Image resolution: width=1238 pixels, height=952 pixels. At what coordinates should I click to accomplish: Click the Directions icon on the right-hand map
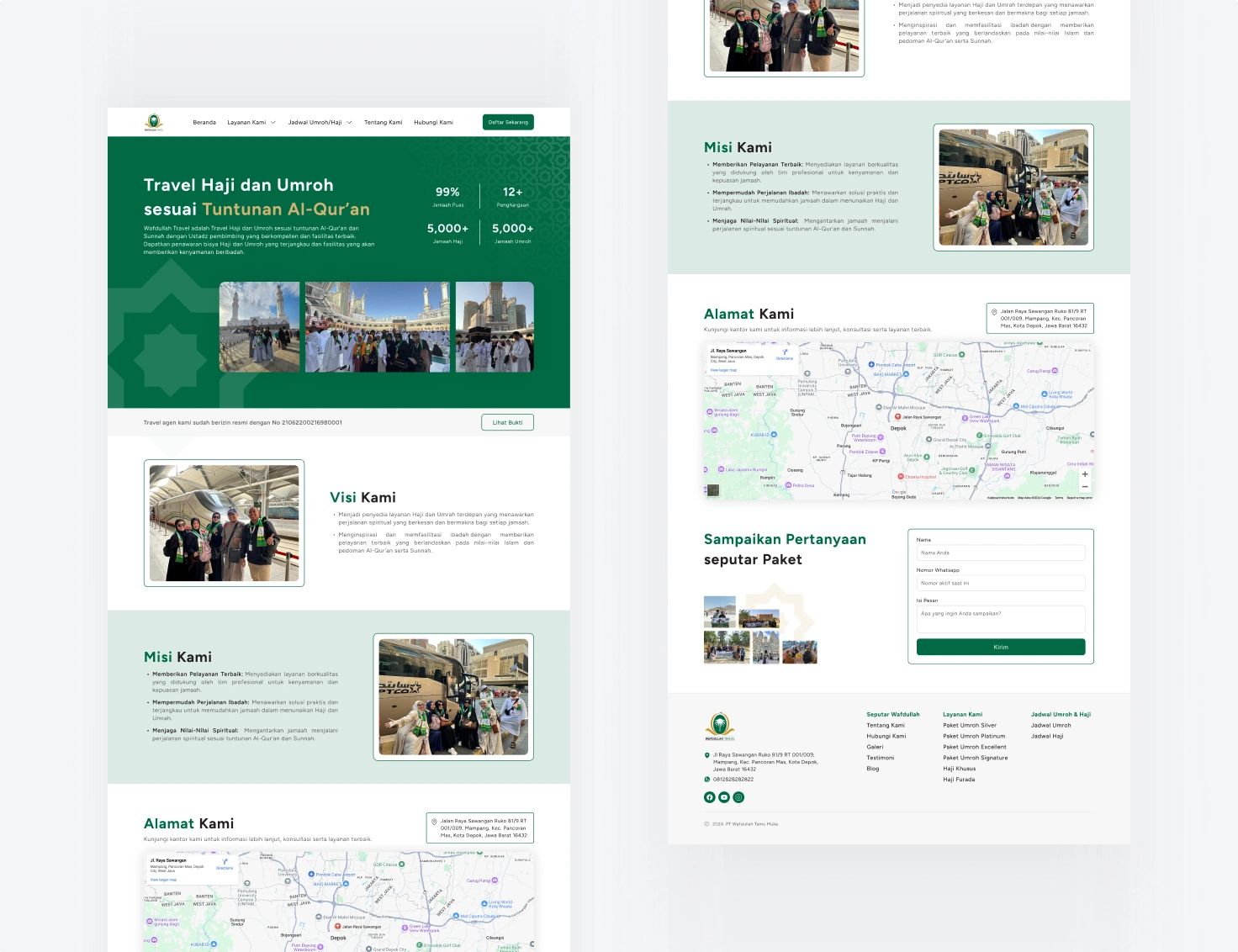click(x=785, y=352)
